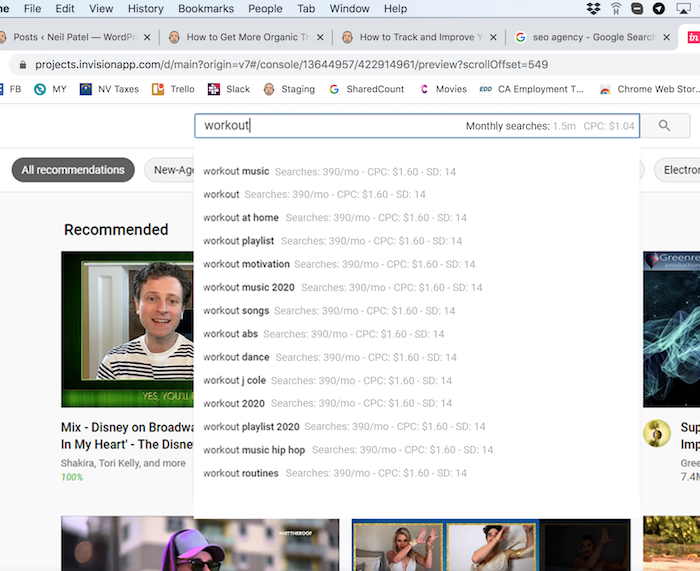Viewport: 700px width, 571px height.
Task: Choose the workout dance suggestion
Action: pyautogui.click(x=330, y=357)
